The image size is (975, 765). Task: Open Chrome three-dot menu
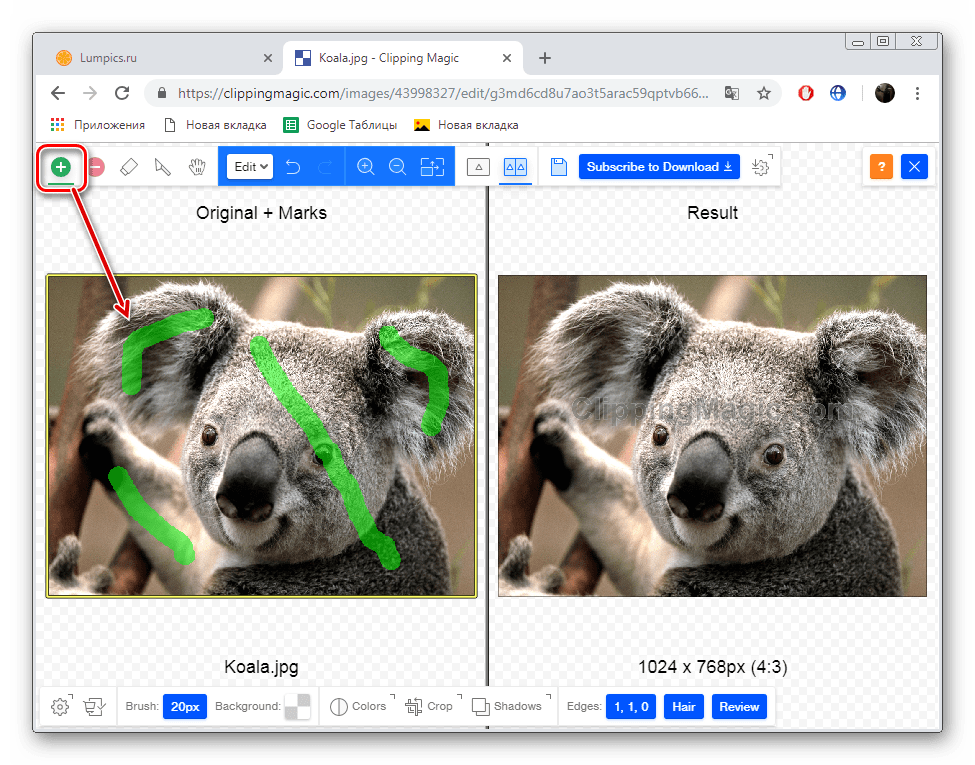click(917, 93)
